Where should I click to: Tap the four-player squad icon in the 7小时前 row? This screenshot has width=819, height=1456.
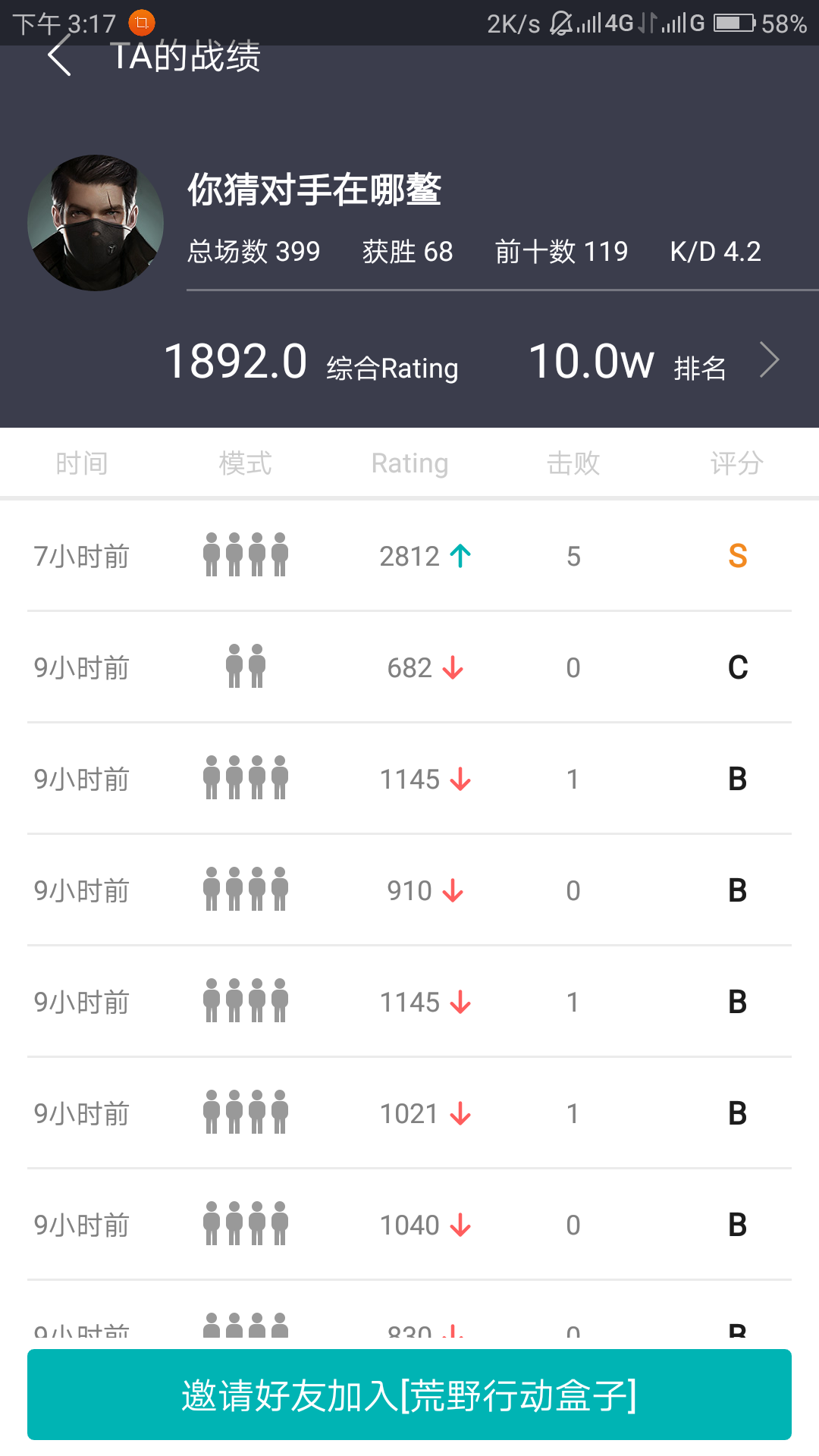[246, 554]
